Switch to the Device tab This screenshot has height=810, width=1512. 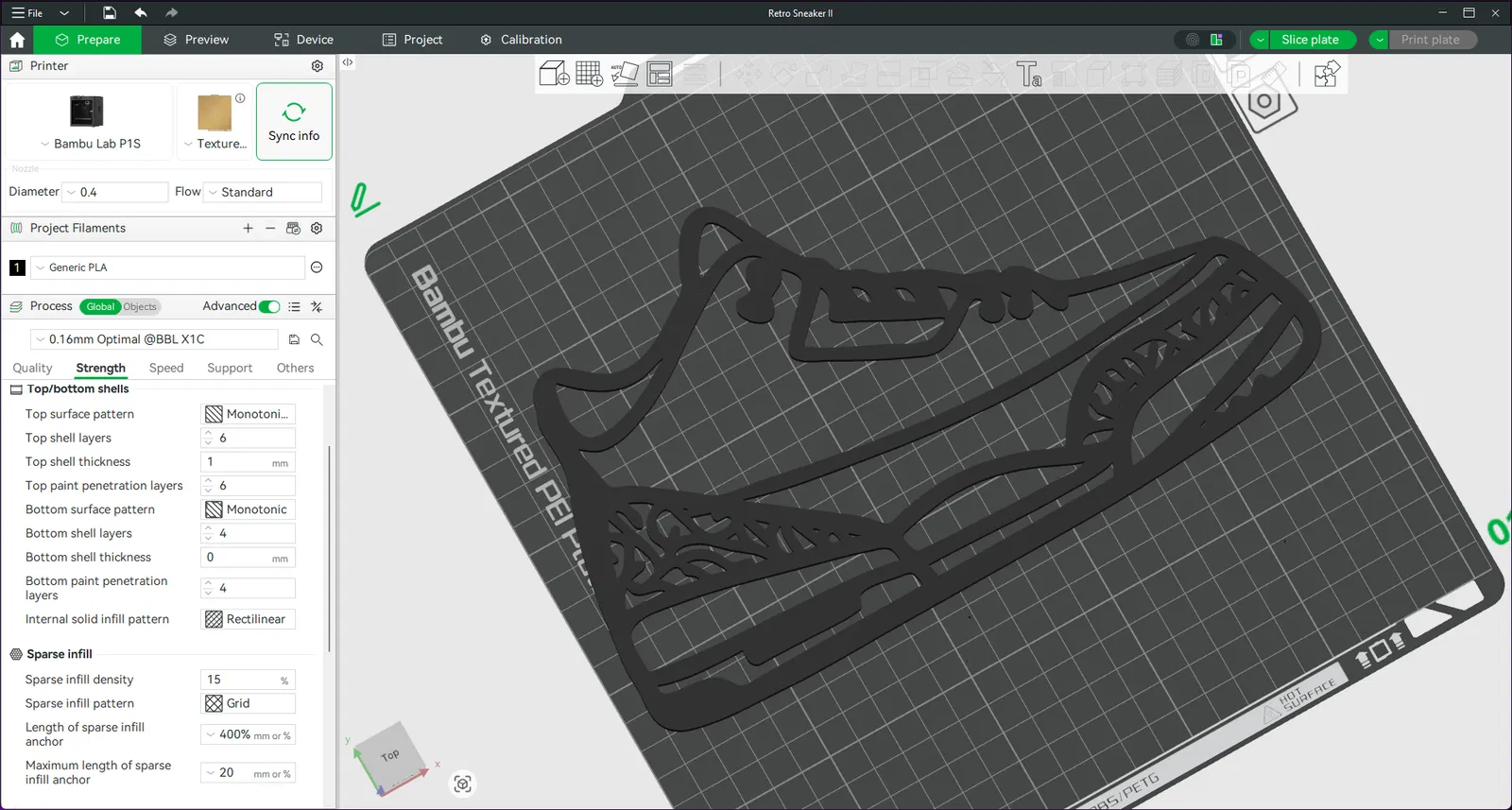(x=304, y=40)
